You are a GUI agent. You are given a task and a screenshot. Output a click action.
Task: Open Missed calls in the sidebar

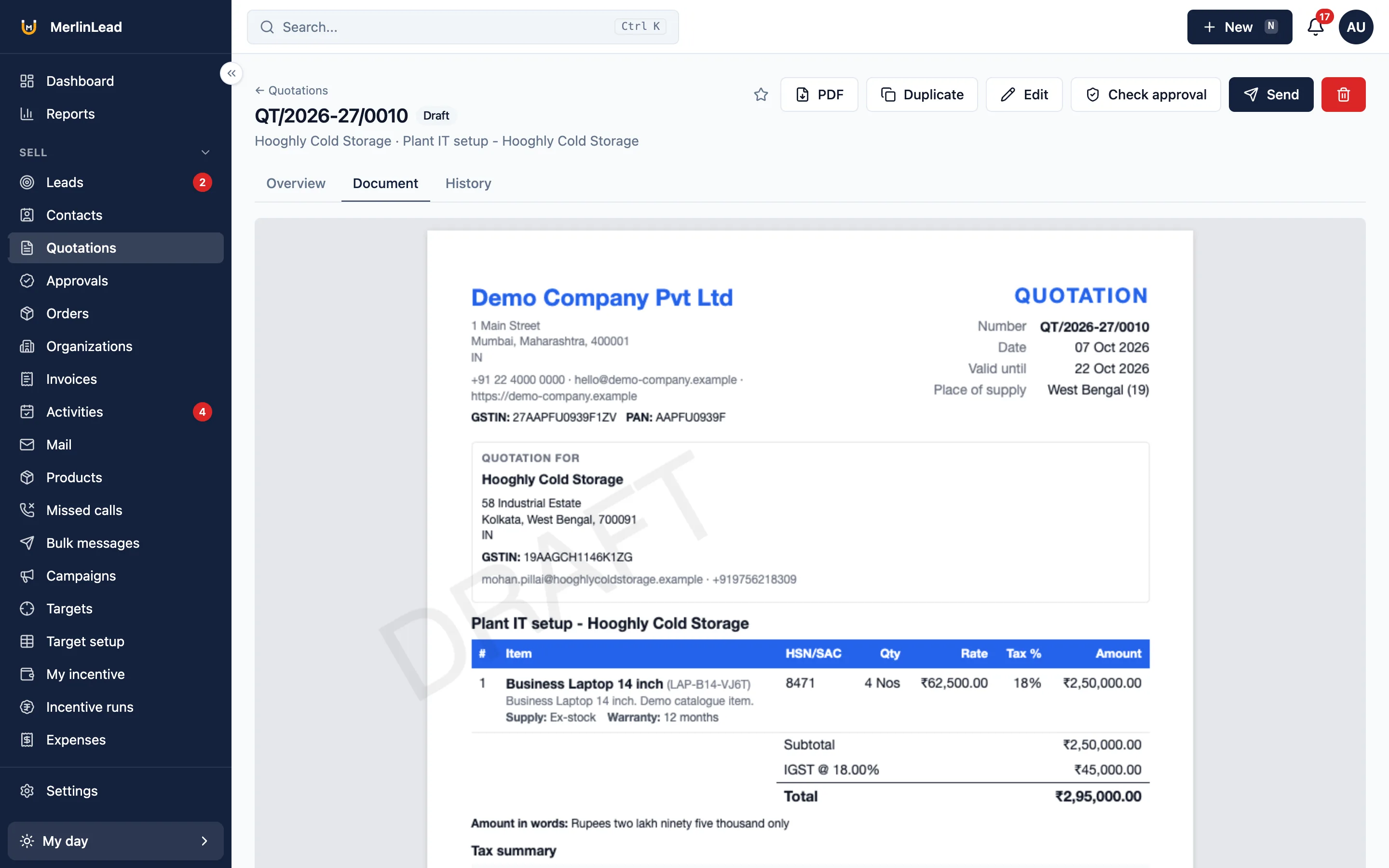point(116,510)
